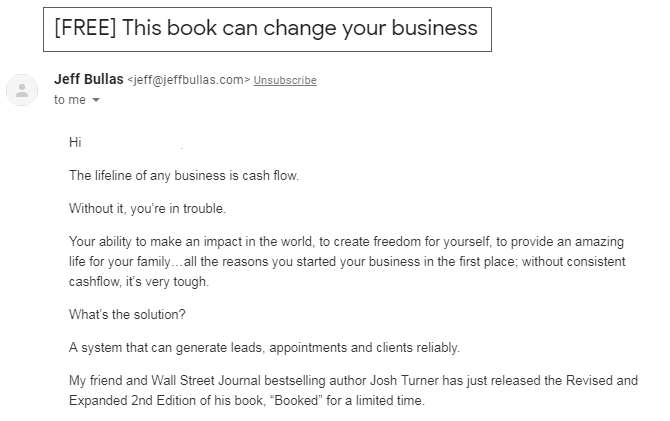Click the sender's profile avatar icon
This screenshot has height=421, width=670.
pyautogui.click(x=22, y=90)
